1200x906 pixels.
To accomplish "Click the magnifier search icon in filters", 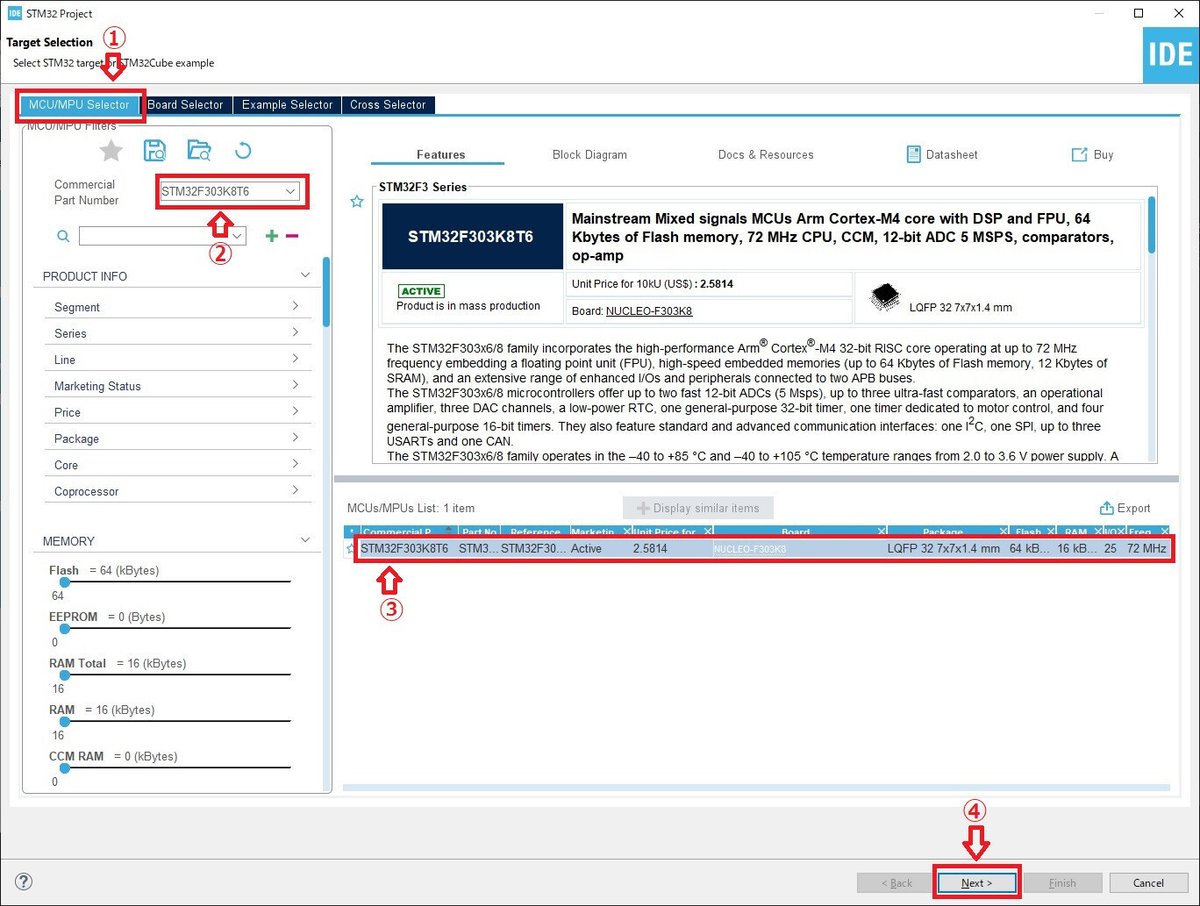I will point(63,236).
